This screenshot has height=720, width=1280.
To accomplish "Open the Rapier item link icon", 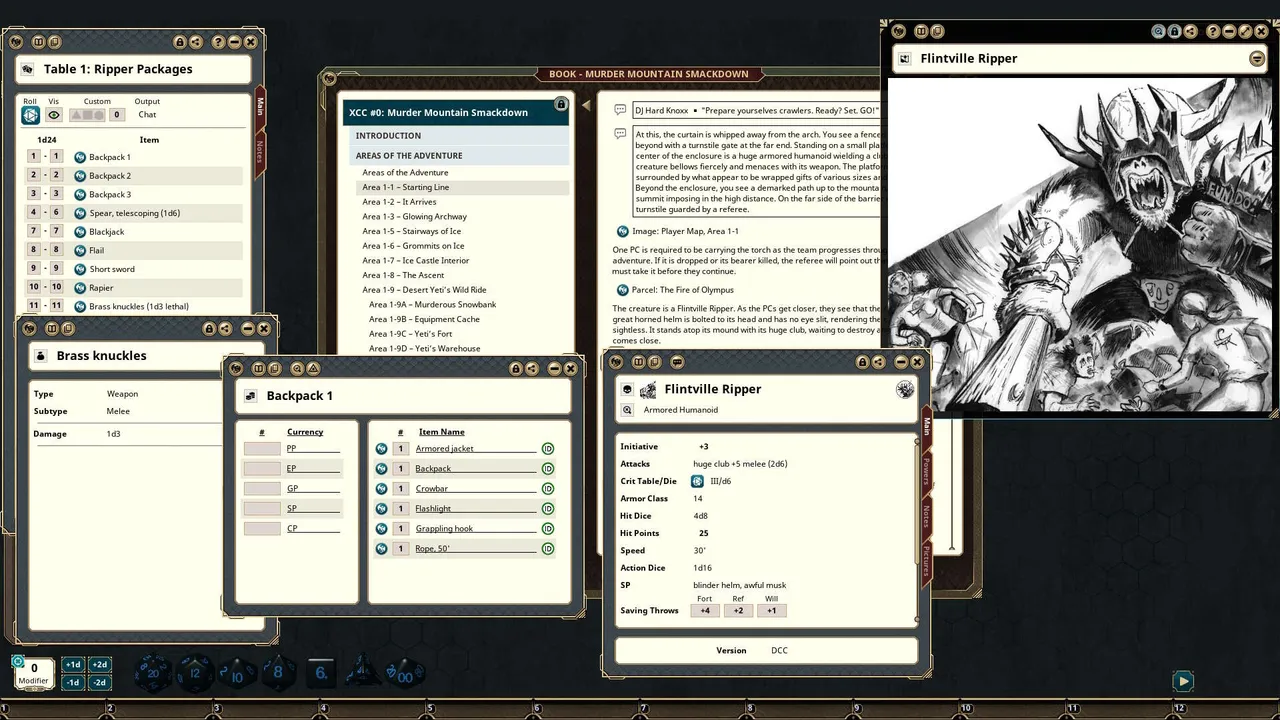I will tap(81, 288).
